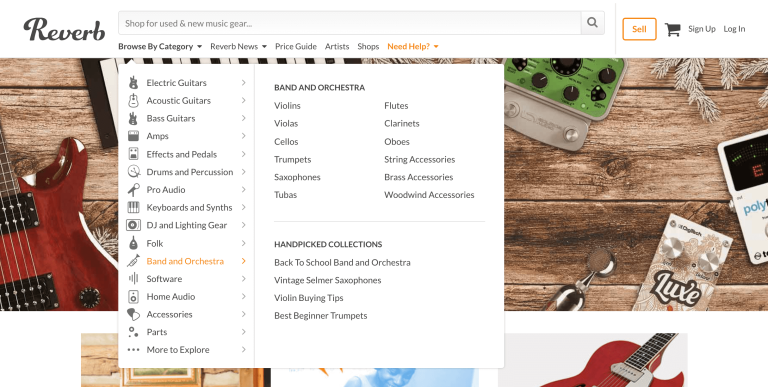
Task: Click the DJ and Lighting Gear turntable icon
Action: [133, 225]
